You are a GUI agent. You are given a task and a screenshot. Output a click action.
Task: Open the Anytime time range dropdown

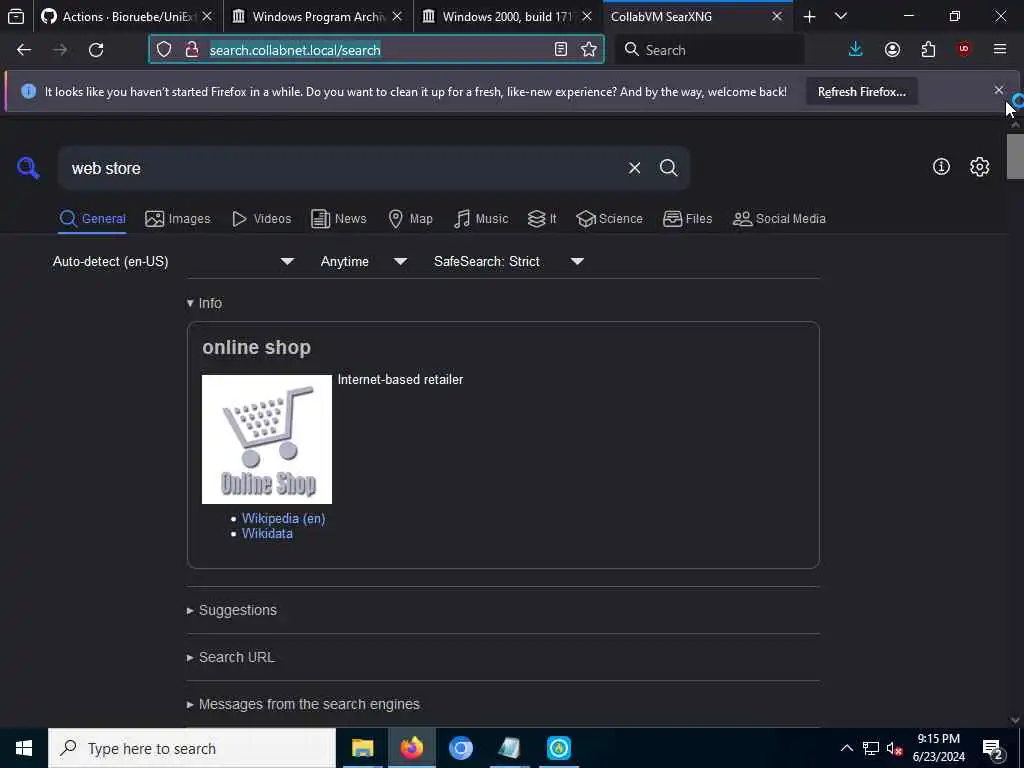(x=364, y=261)
